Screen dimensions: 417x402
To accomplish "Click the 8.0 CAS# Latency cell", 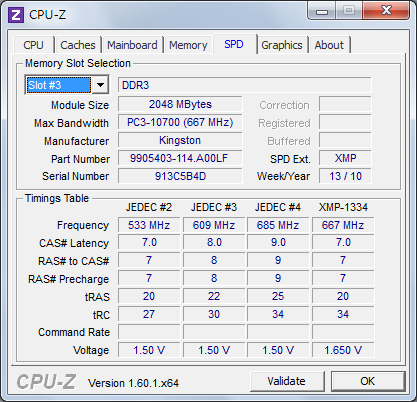I will point(214,242).
